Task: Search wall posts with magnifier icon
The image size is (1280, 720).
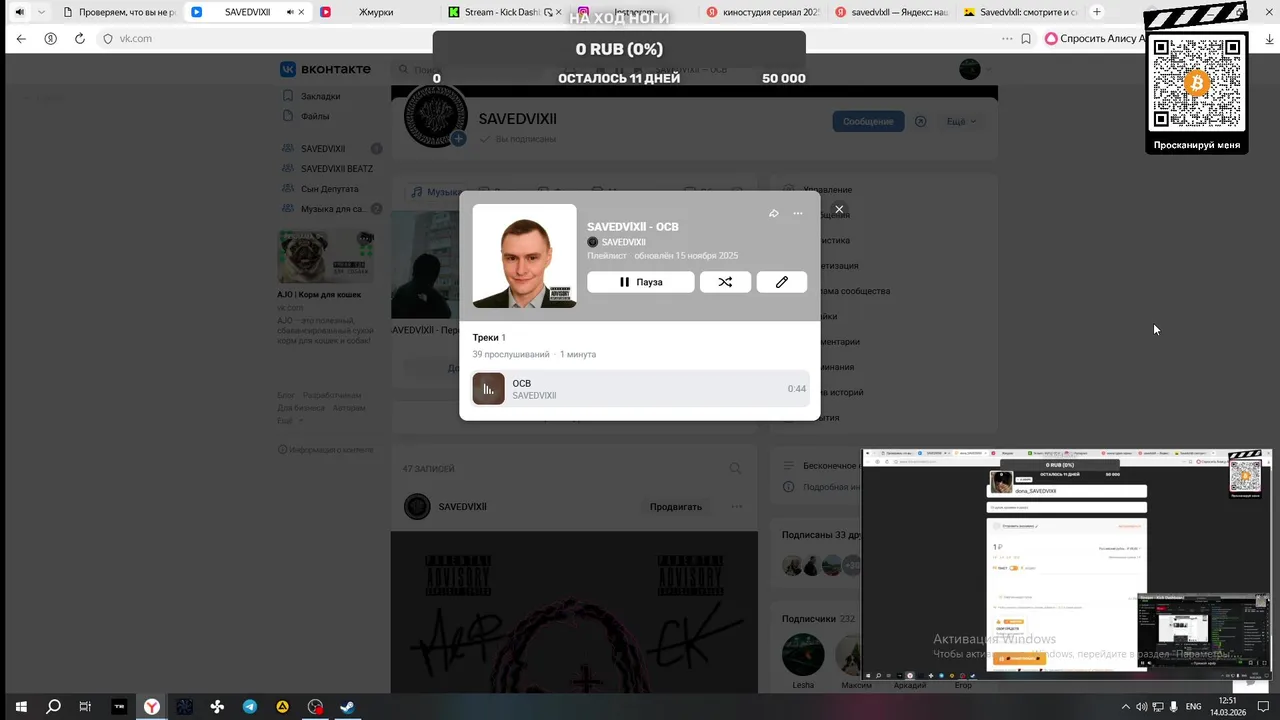Action: click(x=735, y=468)
